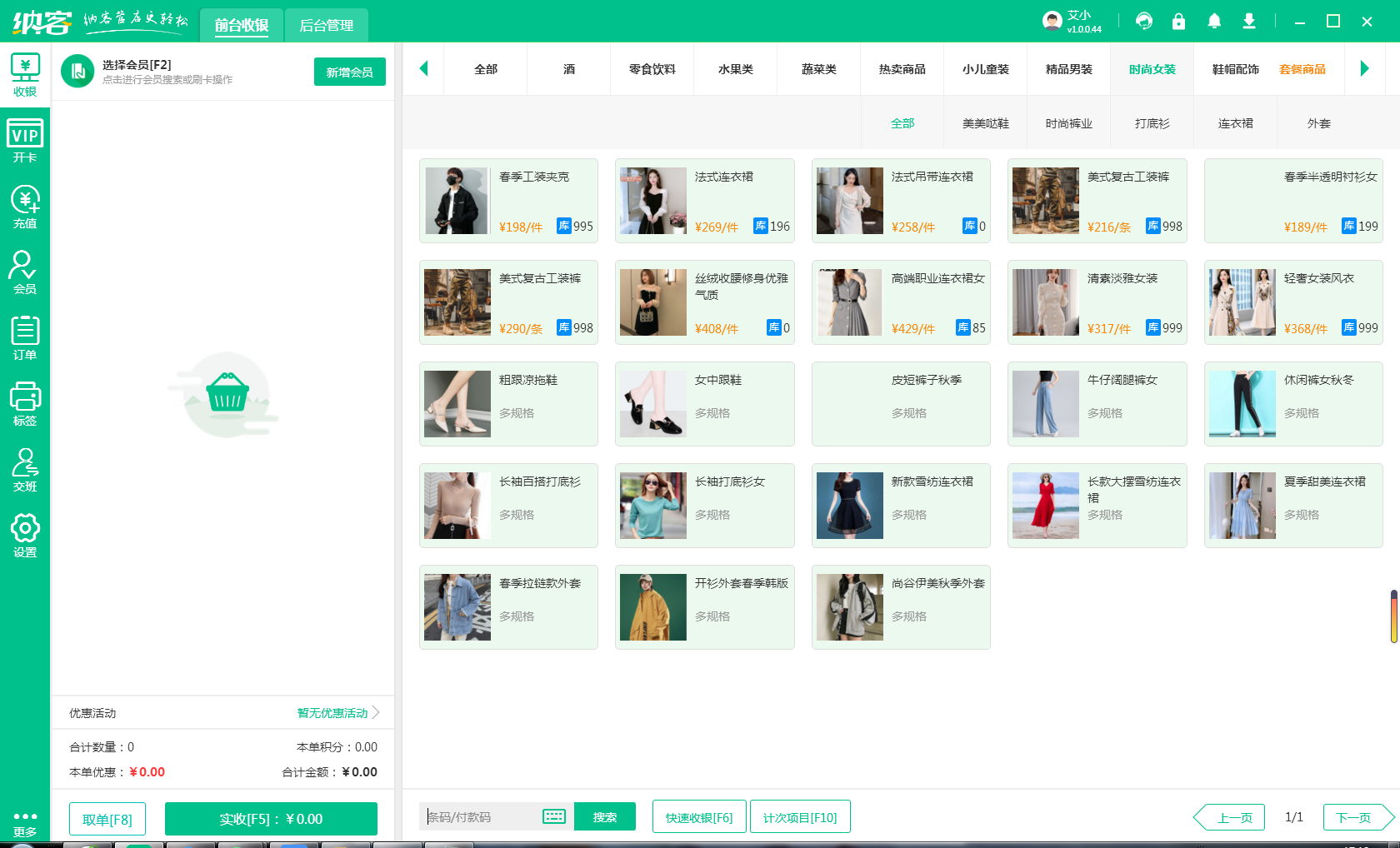Filter by 连衣裙 subcategory
This screenshot has height=848, width=1400.
point(1235,122)
